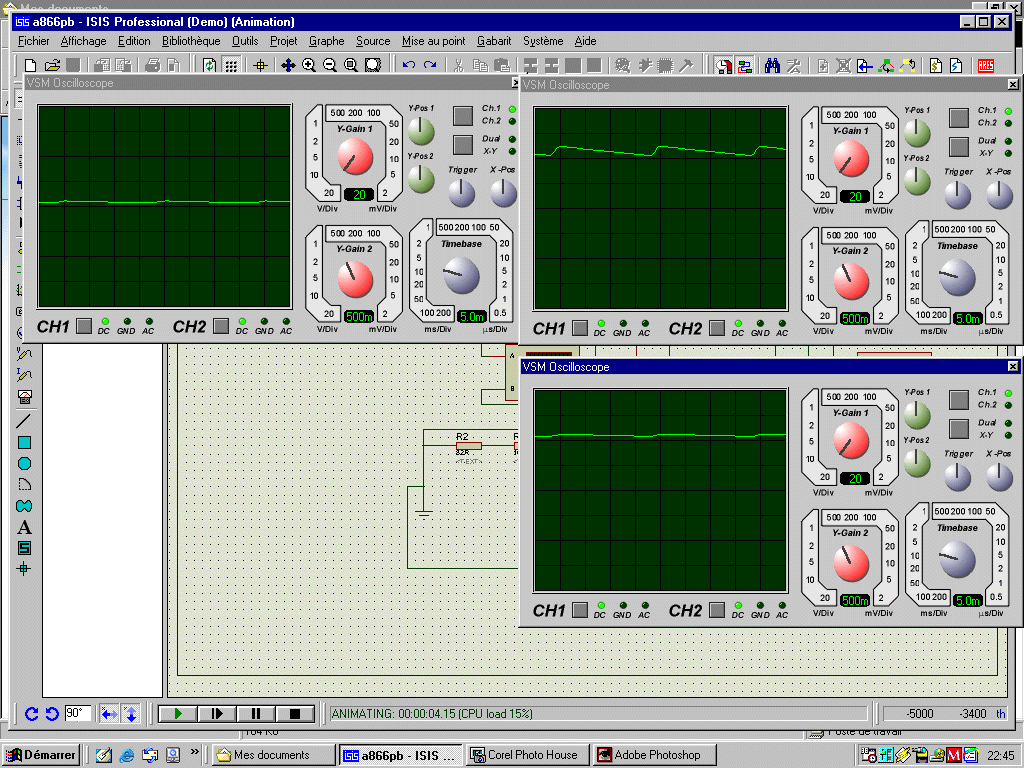Viewport: 1024px width, 768px height.
Task: Toggle CH1 button on left oscilloscope
Action: tap(84, 325)
